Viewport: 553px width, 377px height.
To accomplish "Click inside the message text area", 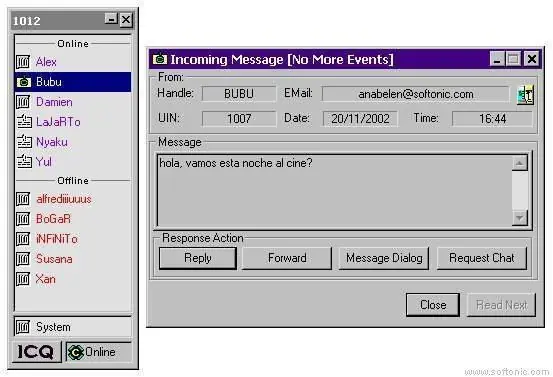I will pos(334,190).
